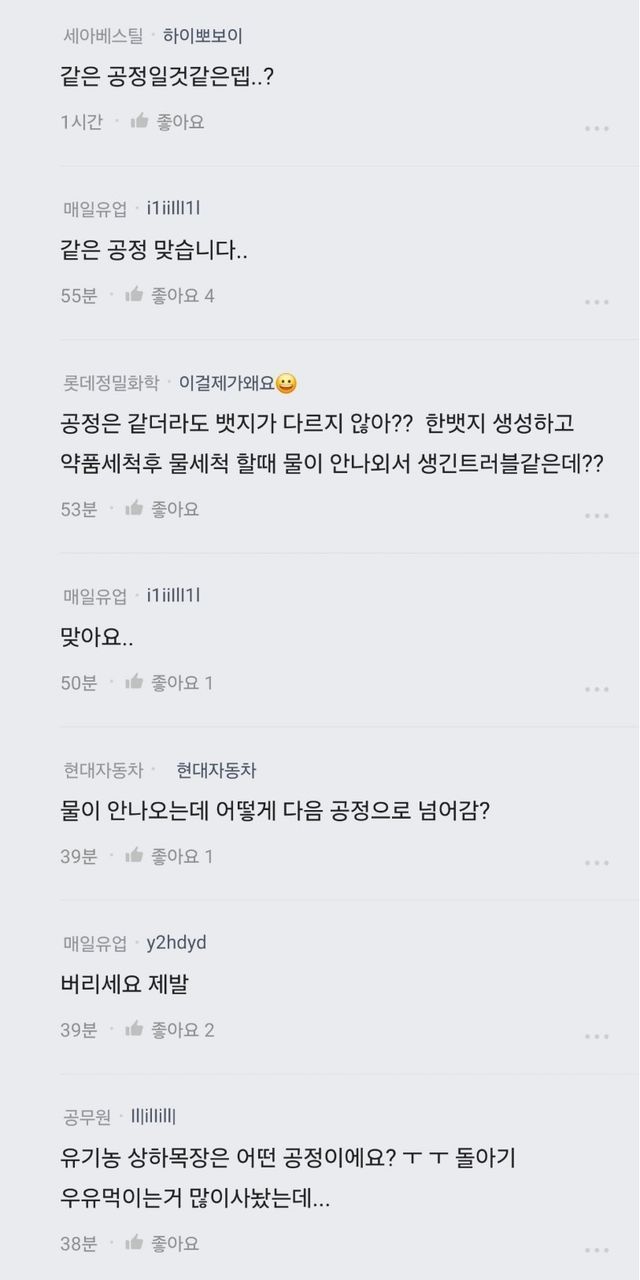This screenshot has width=640, height=1280.
Task: Open profile of user 하이뽀보이
Action: coord(203,36)
